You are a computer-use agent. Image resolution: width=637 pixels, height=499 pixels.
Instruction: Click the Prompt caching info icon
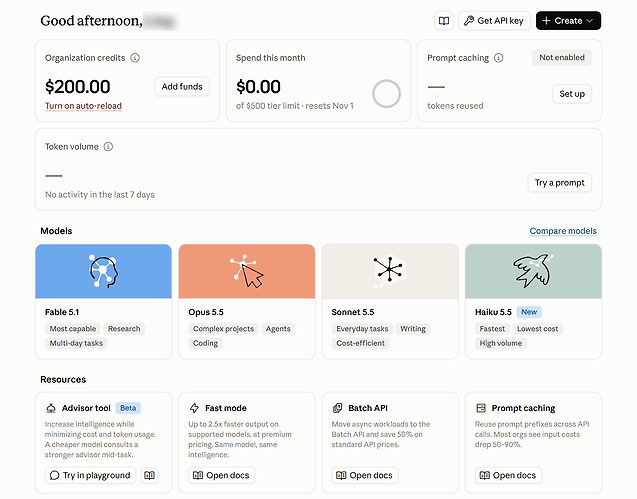498,58
